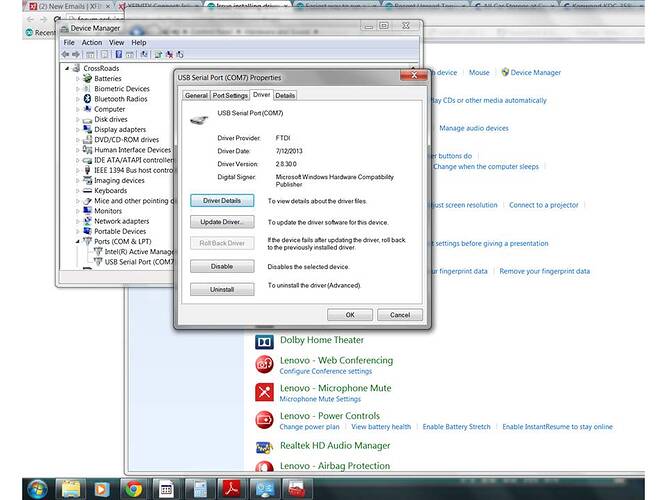Image resolution: width=666 pixels, height=500 pixels.
Task: Open the calculator icon in taskbar
Action: click(x=200, y=489)
